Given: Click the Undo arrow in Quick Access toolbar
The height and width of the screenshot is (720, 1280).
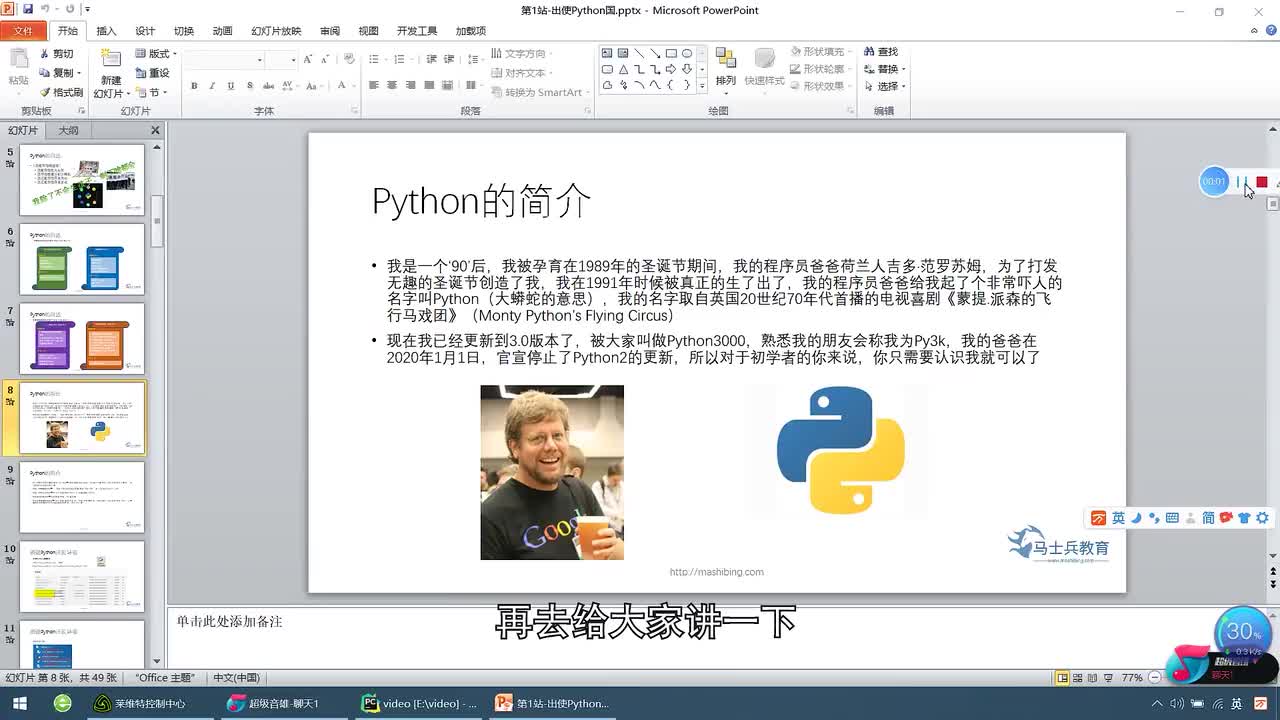Looking at the screenshot, I should pos(46,9).
